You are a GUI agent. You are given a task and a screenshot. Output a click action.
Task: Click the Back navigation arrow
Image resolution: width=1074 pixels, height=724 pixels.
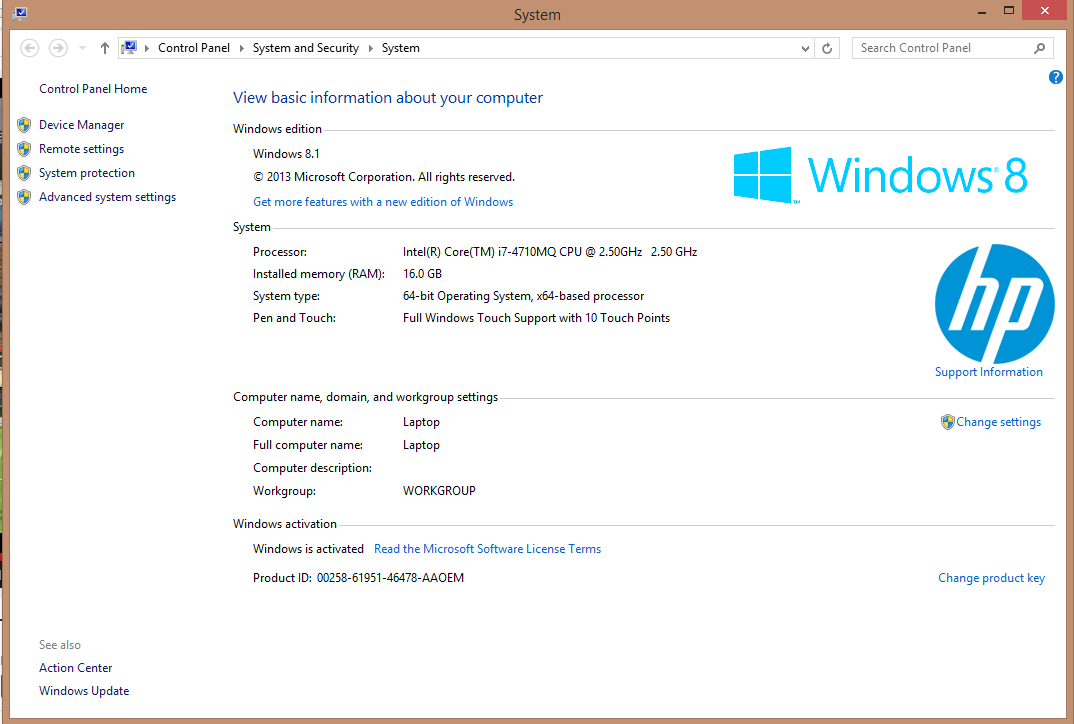coord(29,48)
